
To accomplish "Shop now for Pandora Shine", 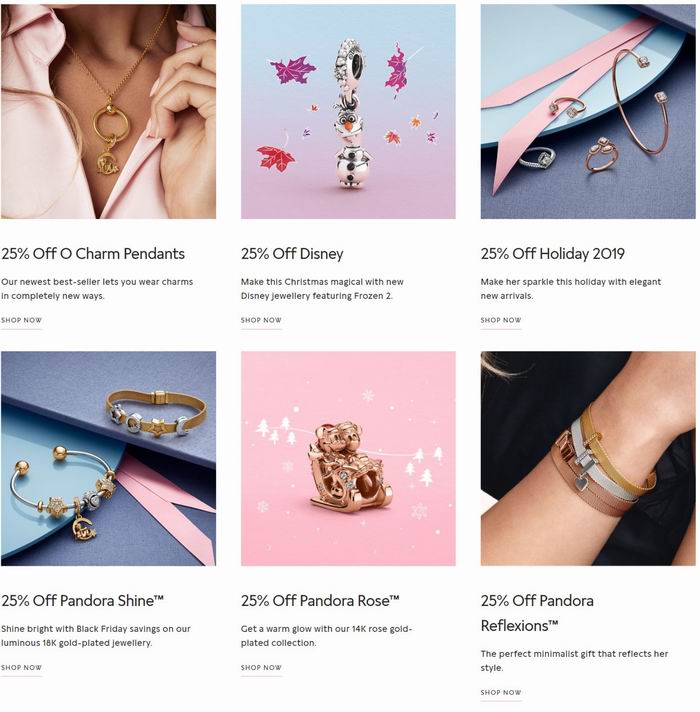I will pos(21,668).
